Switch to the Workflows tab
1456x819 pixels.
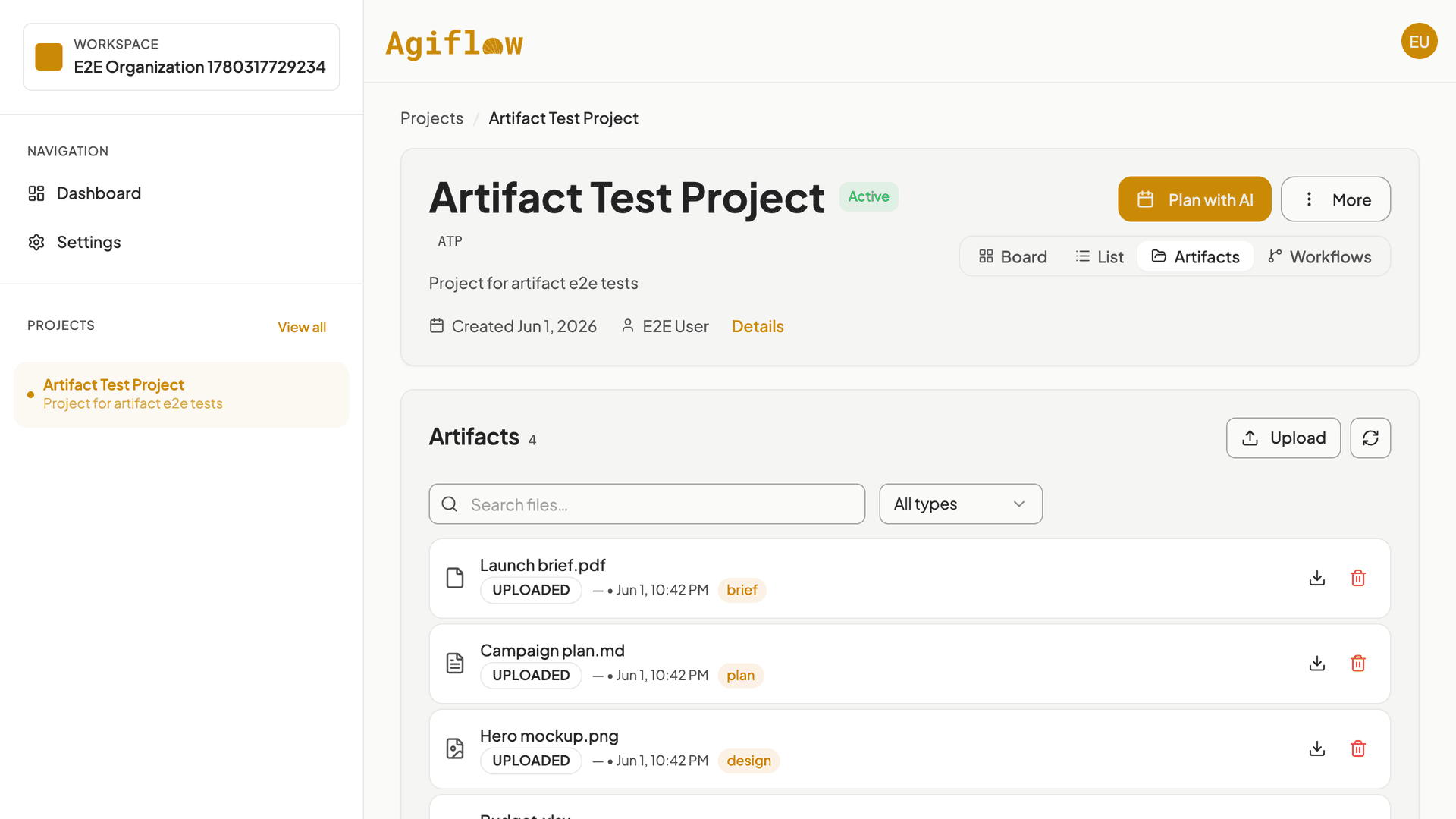1319,256
